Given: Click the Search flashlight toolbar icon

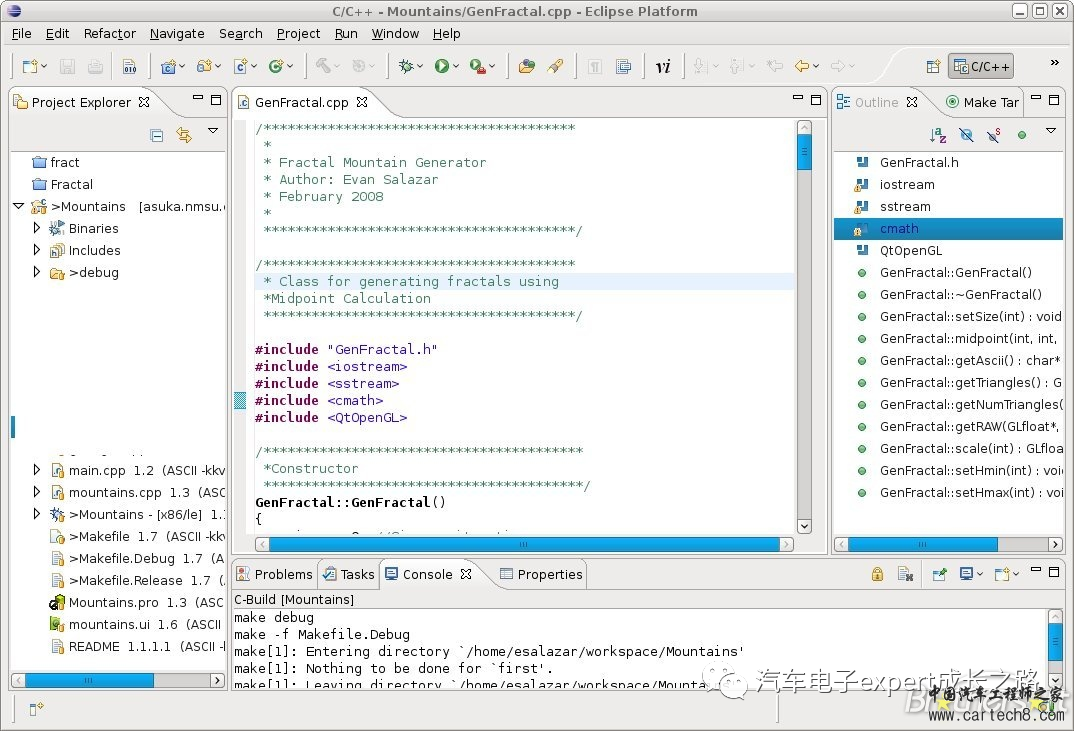Looking at the screenshot, I should 555,66.
